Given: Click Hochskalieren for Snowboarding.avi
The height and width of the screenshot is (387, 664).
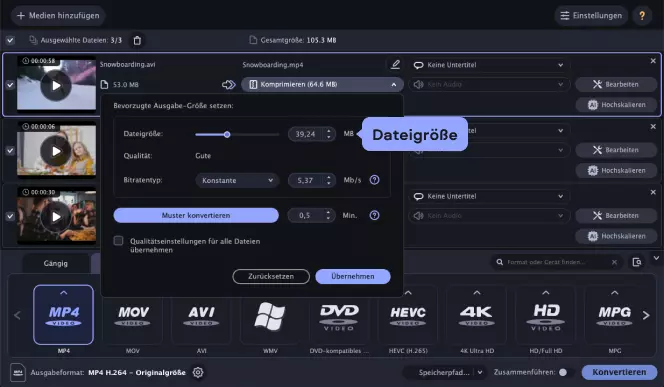Looking at the screenshot, I should click(616, 105).
